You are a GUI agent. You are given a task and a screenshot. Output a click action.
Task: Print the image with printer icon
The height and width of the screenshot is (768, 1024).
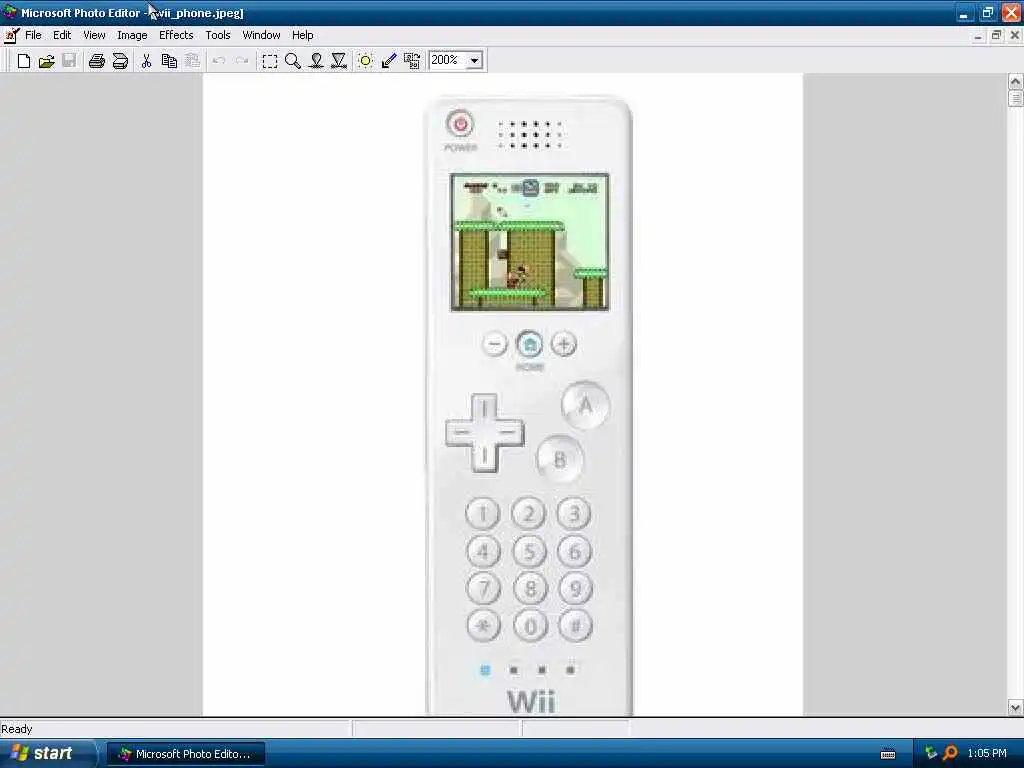click(97, 61)
